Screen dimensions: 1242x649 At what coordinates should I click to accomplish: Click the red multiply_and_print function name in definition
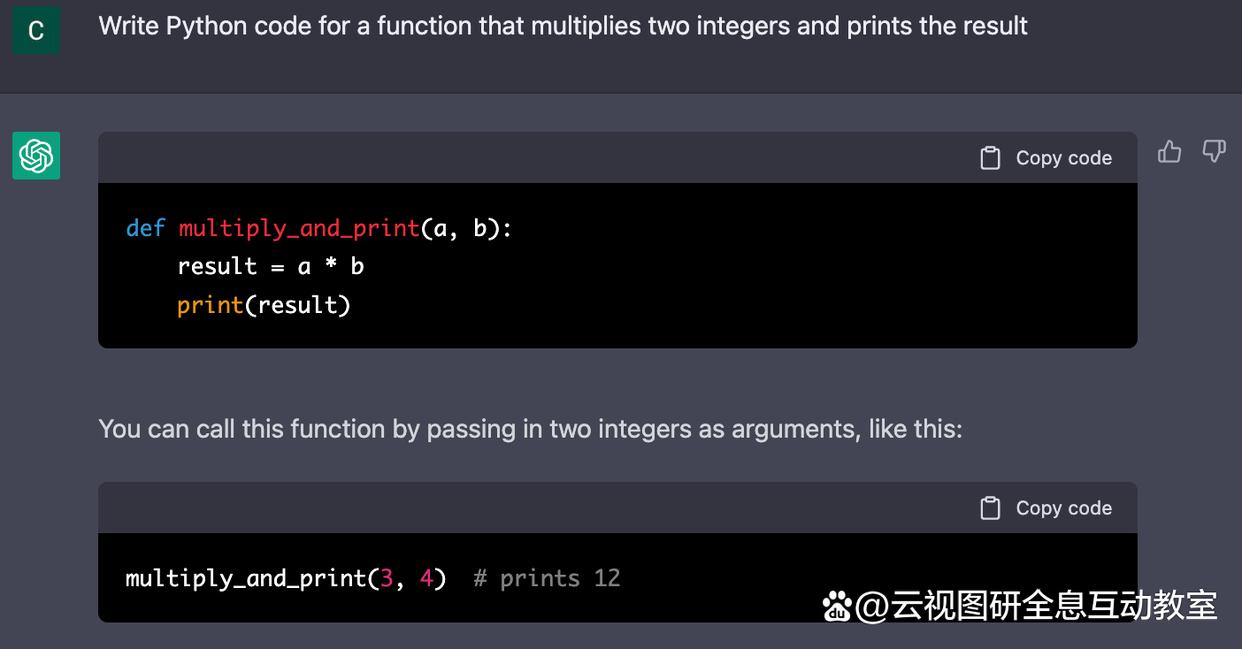click(299, 229)
